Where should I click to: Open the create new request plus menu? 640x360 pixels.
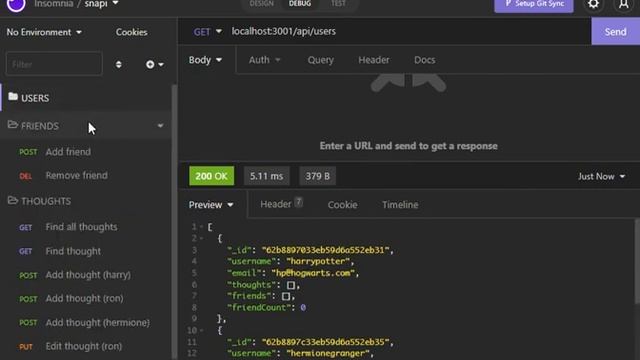tap(155, 64)
